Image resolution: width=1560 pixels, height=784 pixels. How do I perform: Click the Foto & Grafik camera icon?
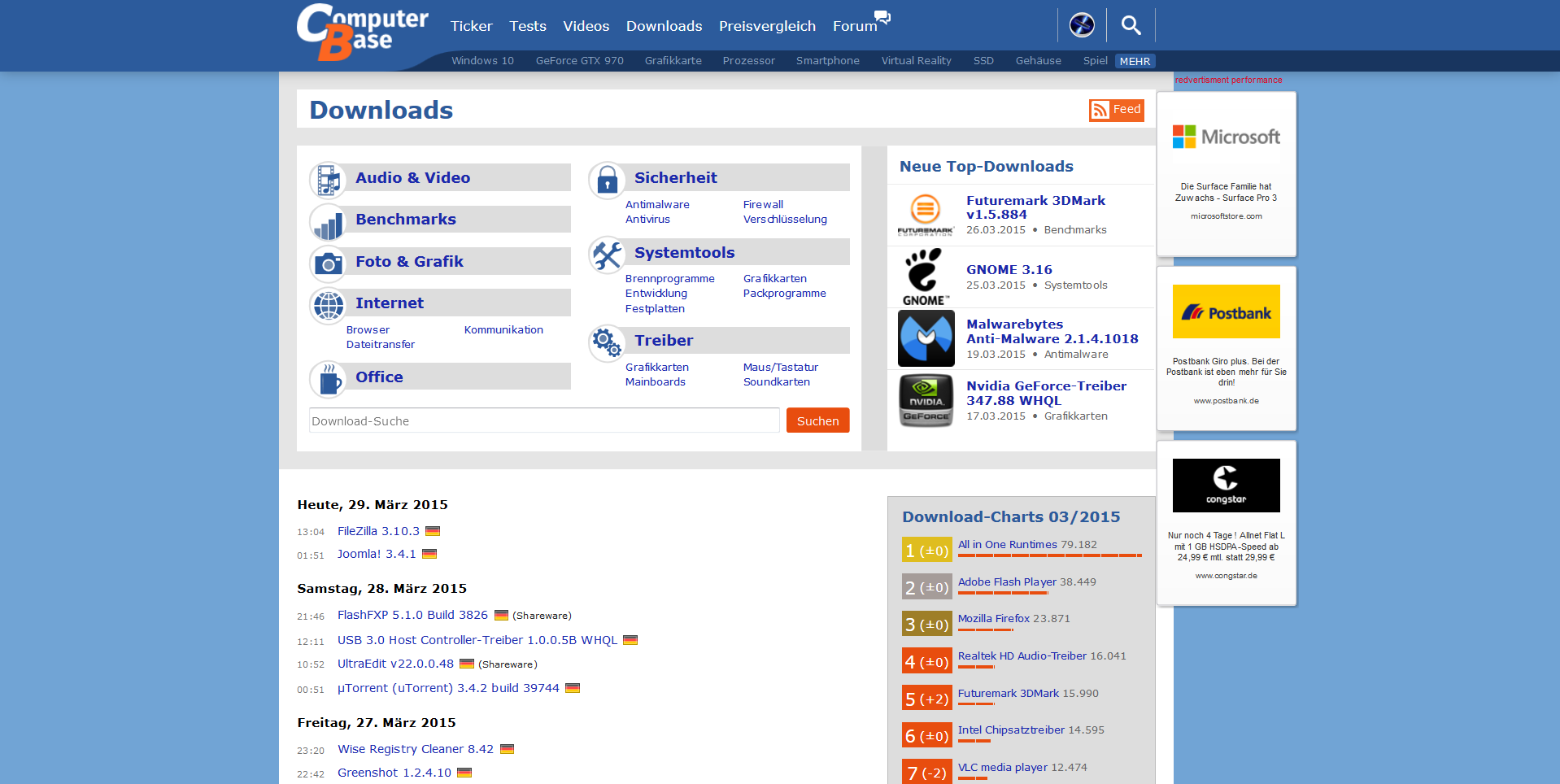click(x=328, y=264)
